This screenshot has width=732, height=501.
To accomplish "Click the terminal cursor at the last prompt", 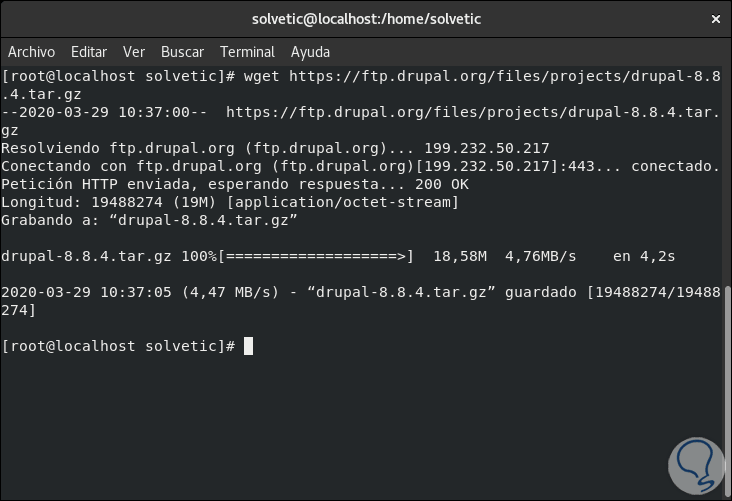I will [x=249, y=346].
